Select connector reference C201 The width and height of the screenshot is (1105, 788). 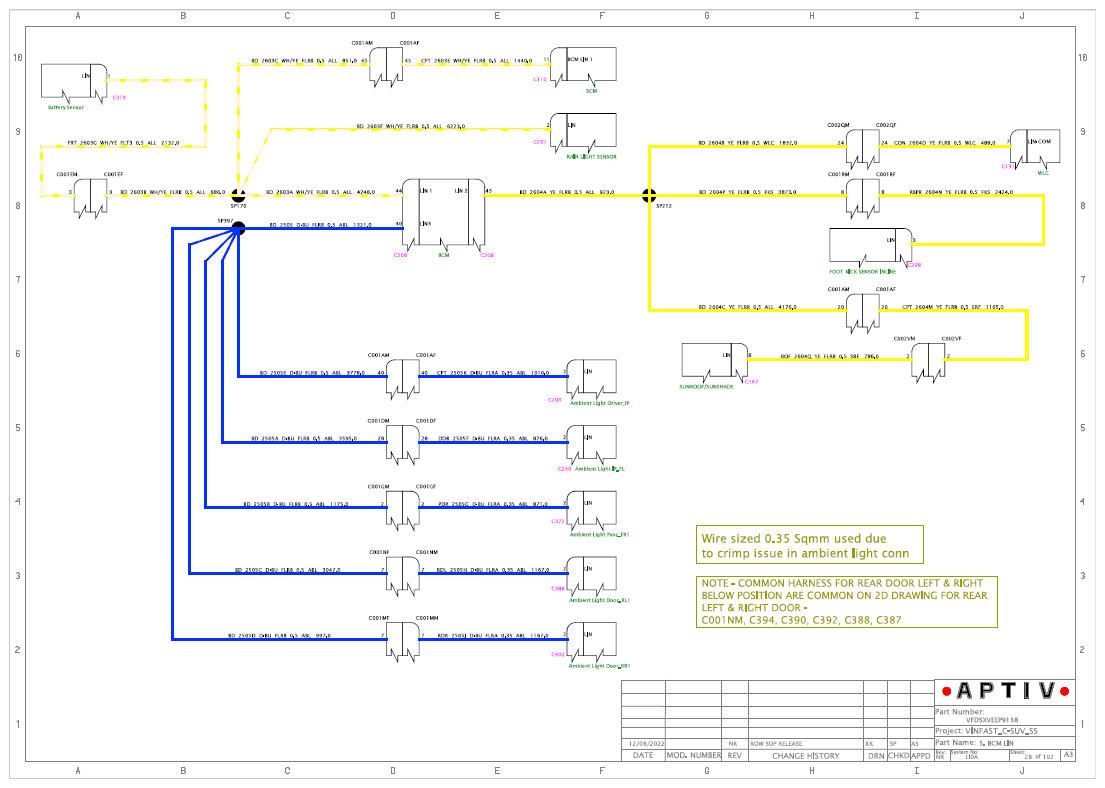540,142
